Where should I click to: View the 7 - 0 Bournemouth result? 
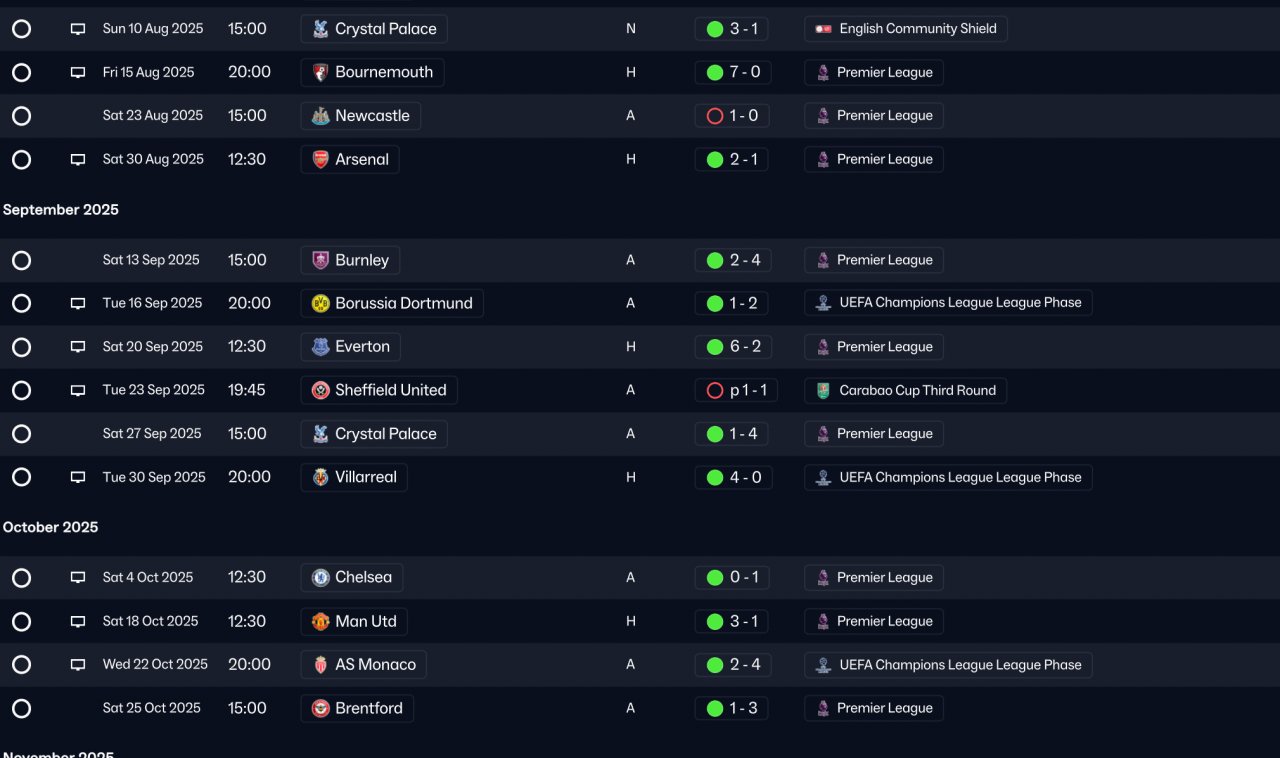click(x=732, y=72)
